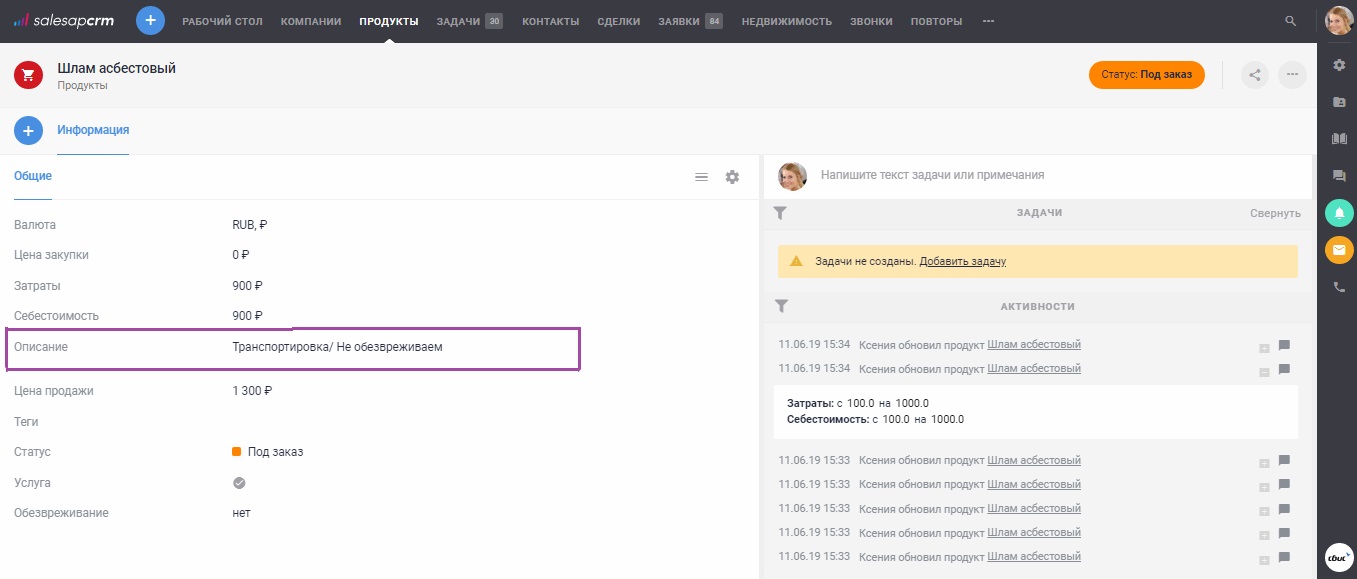Collapse tasks section via Свернуть

(1274, 213)
